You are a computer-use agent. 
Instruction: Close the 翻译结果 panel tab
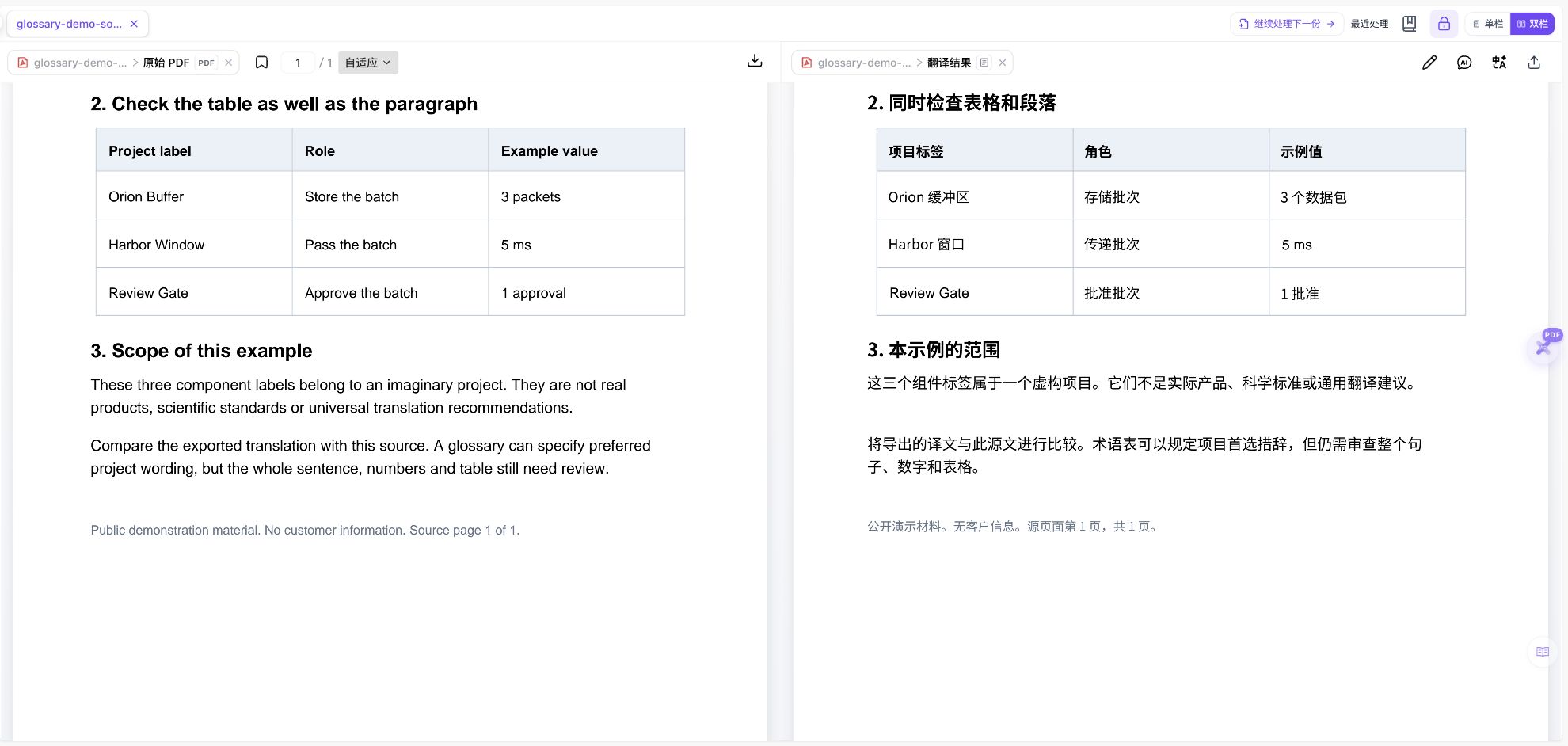(x=1003, y=63)
